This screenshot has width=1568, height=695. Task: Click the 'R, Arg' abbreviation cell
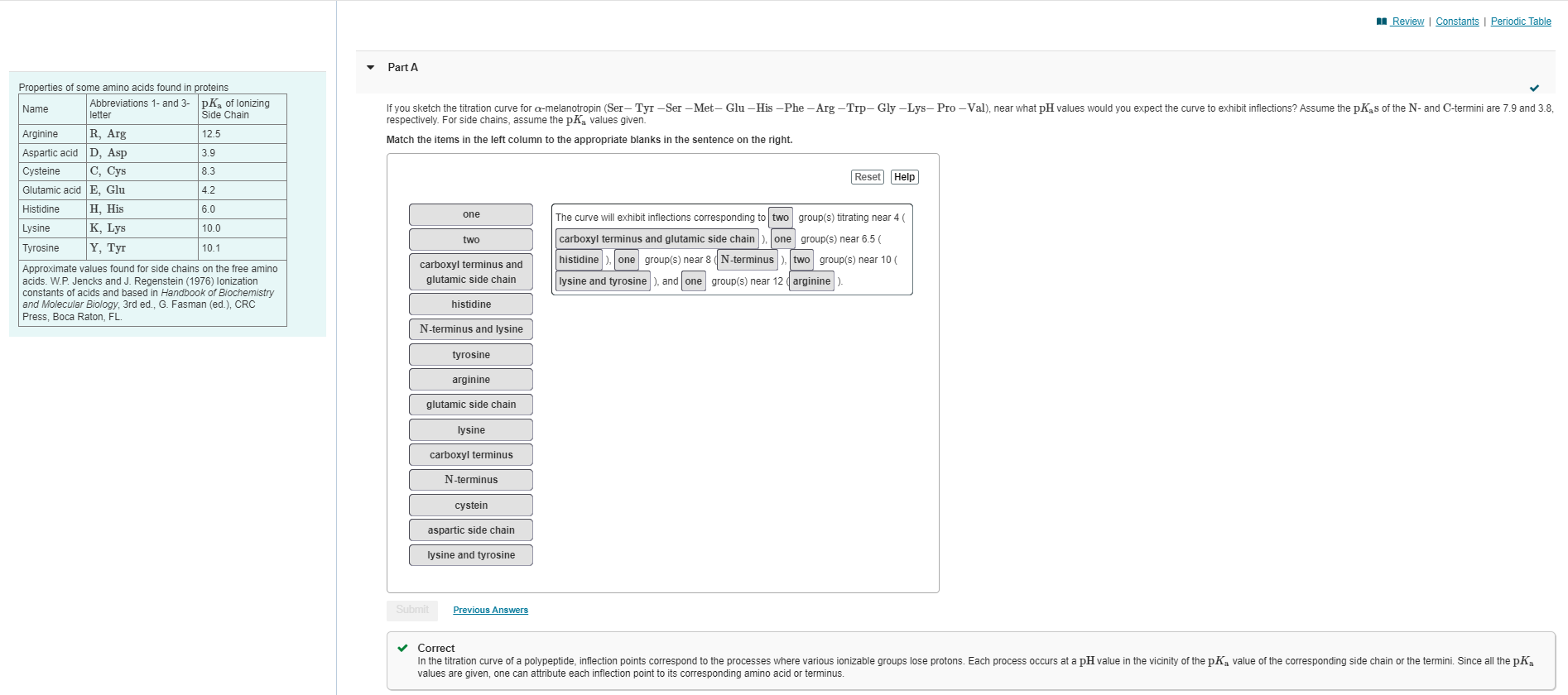[x=142, y=134]
